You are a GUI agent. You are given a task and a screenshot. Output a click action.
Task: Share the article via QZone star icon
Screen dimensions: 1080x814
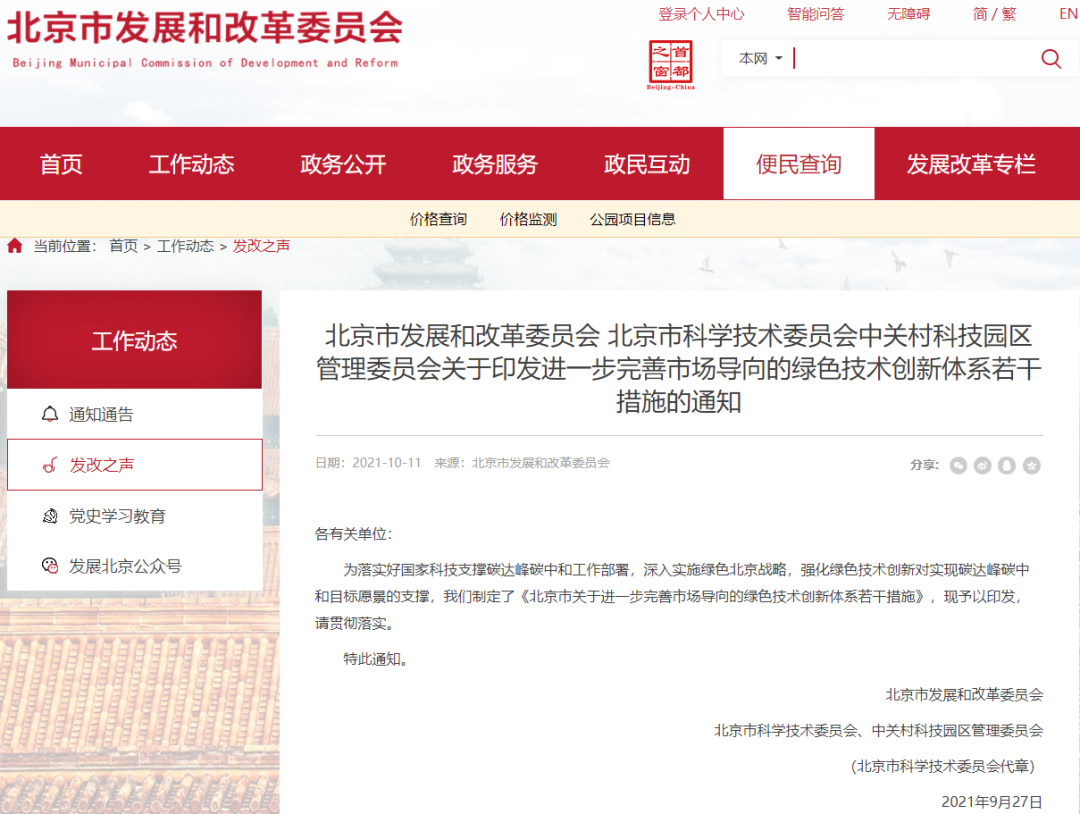pos(1031,466)
